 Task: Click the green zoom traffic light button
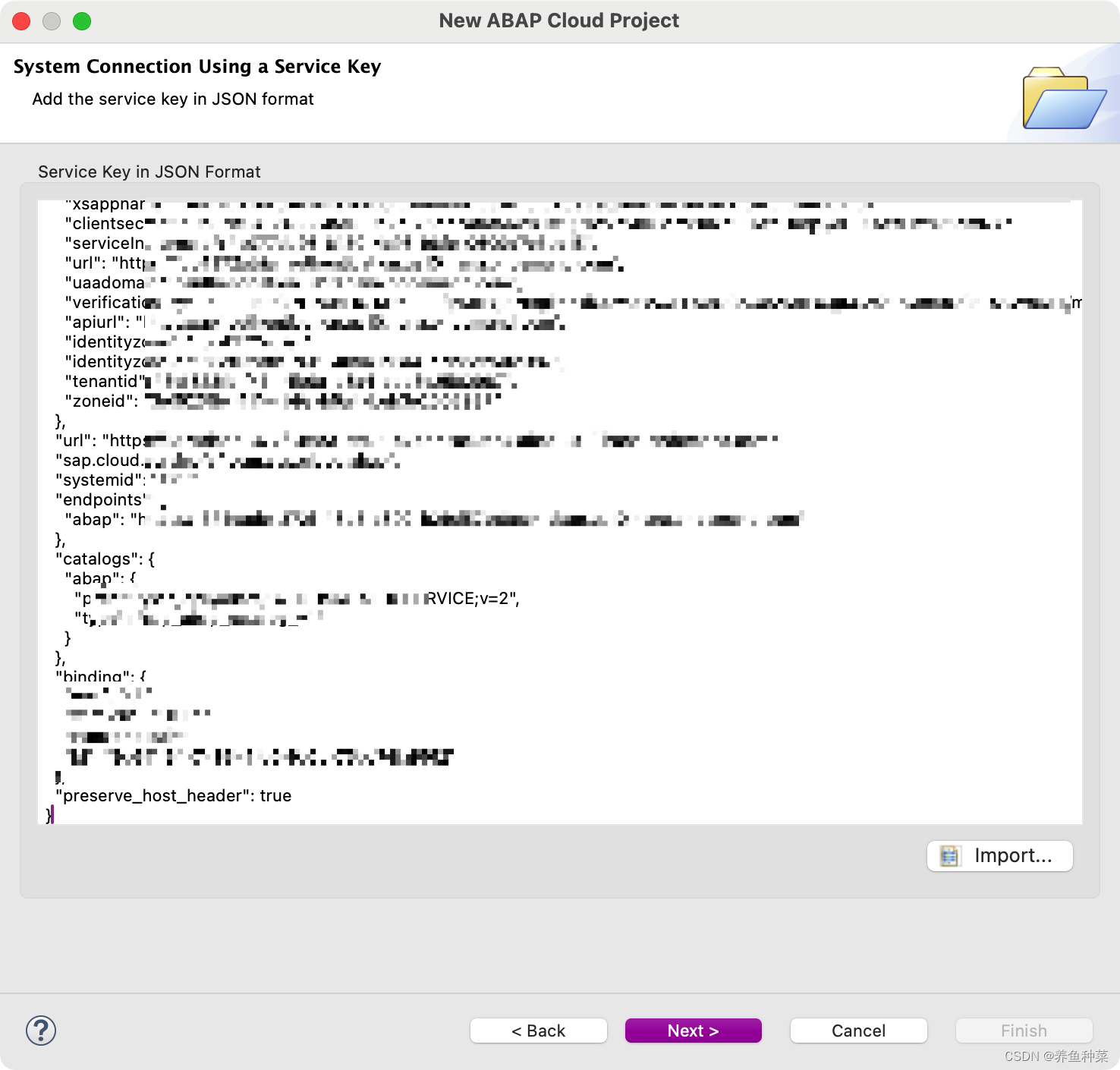pyautogui.click(x=83, y=21)
